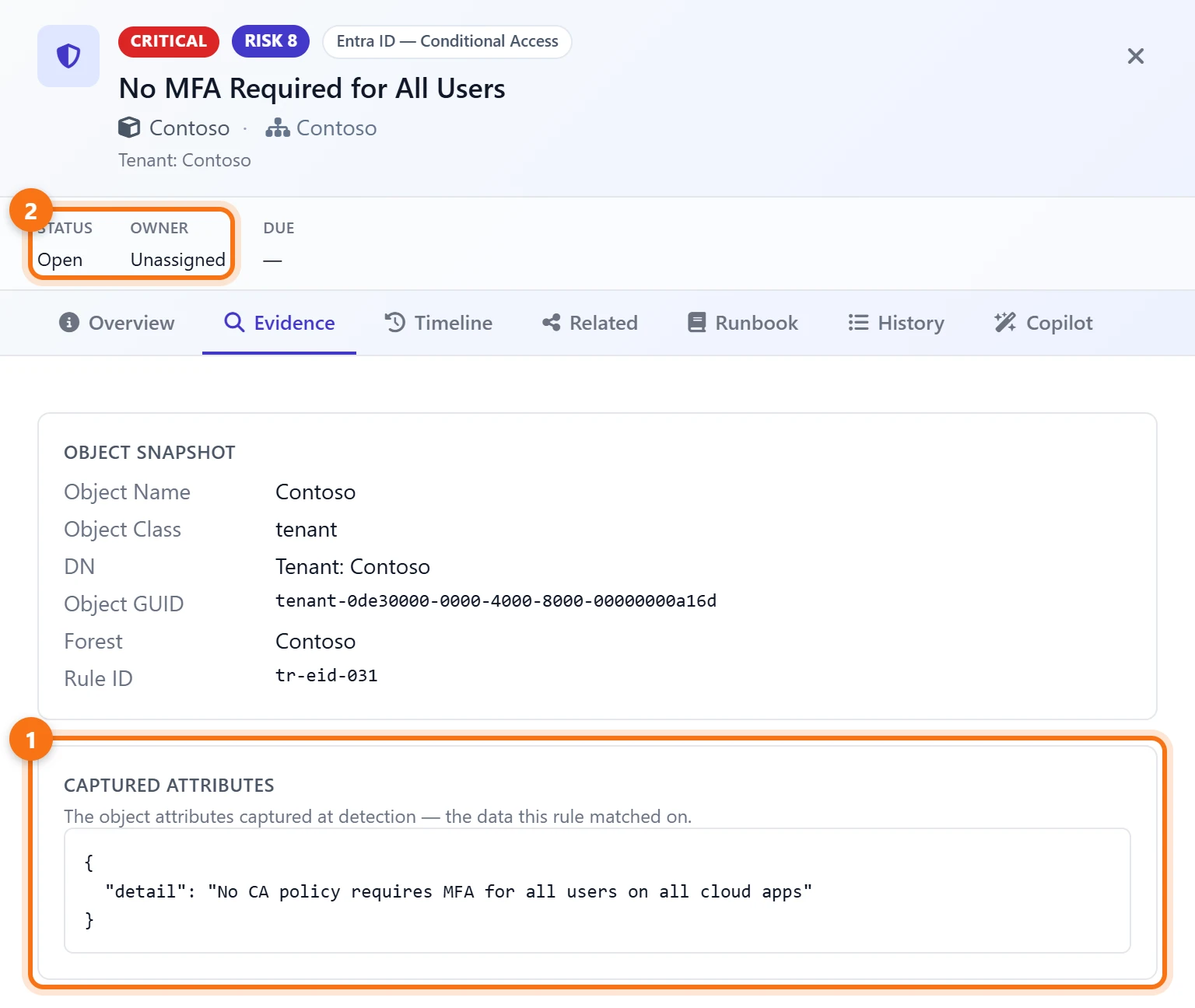This screenshot has width=1195, height=1008.
Task: Open the Copilot tab
Action: 1044,323
